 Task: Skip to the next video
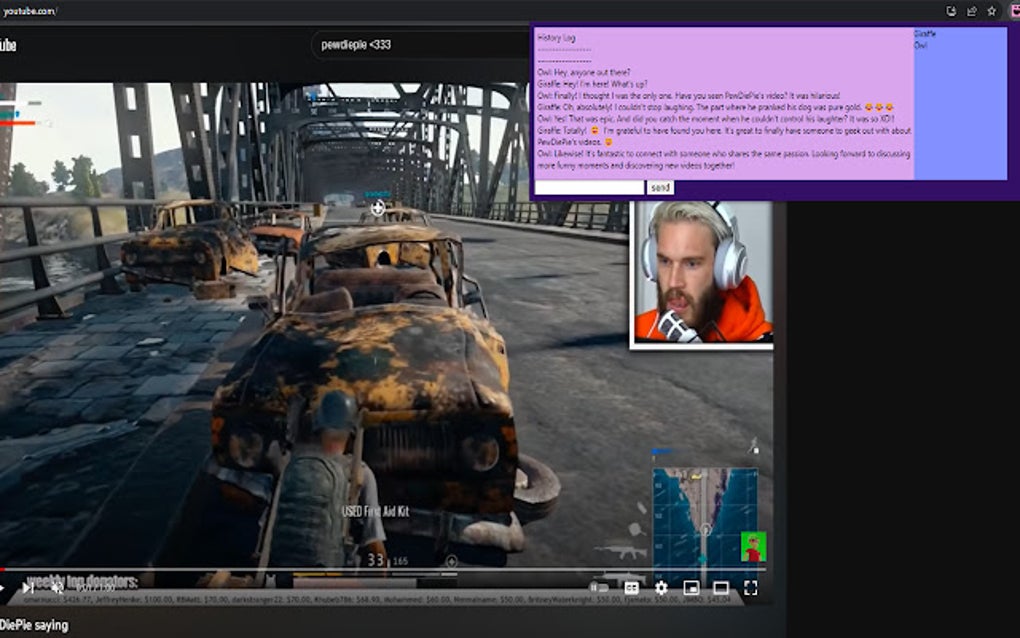[x=28, y=588]
